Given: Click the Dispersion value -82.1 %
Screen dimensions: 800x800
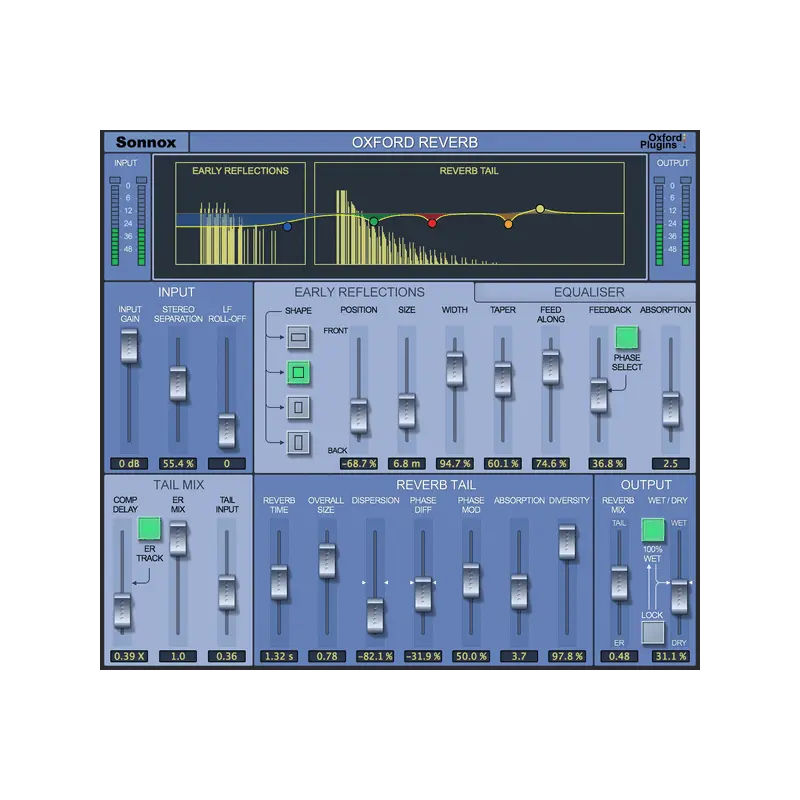Looking at the screenshot, I should pos(375,657).
